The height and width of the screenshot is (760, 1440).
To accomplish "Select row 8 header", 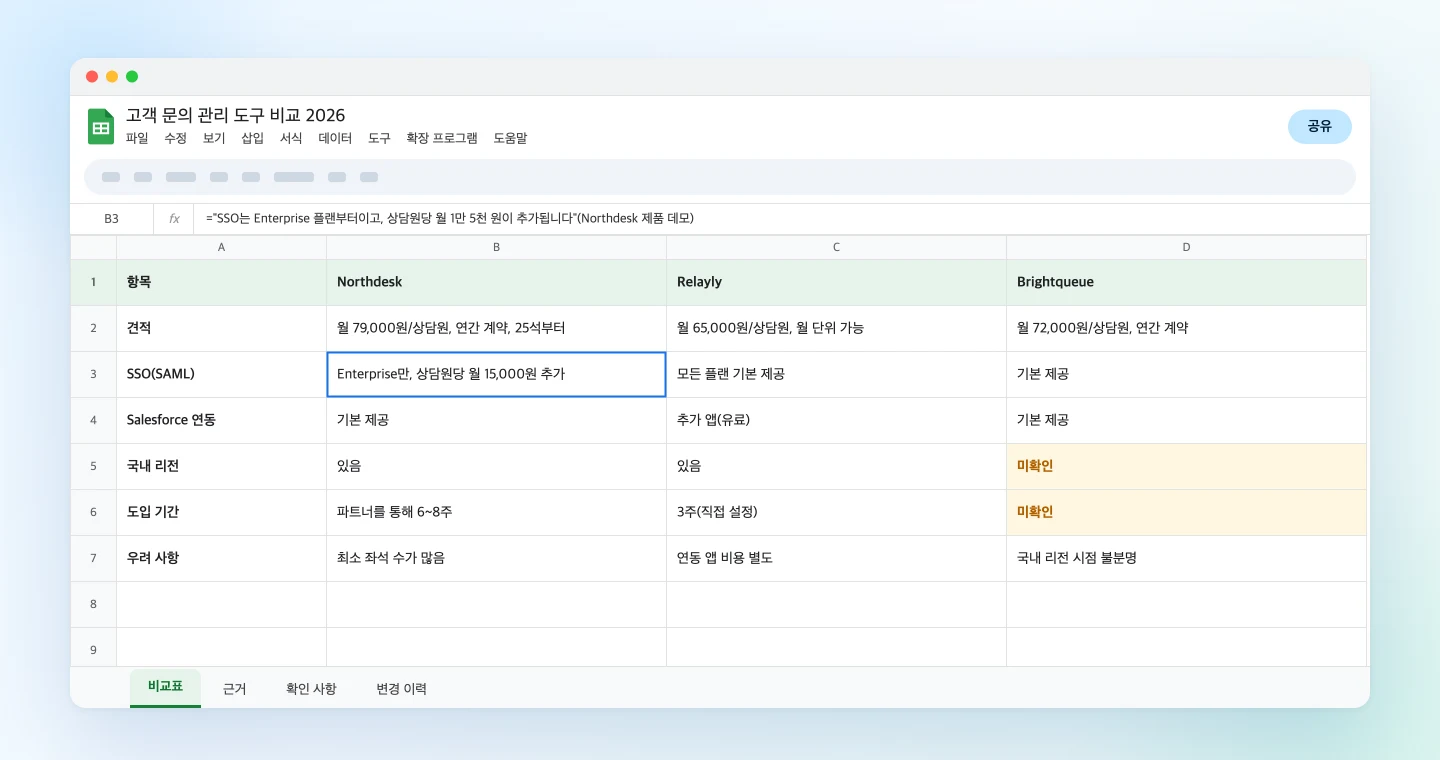I will coord(93,604).
